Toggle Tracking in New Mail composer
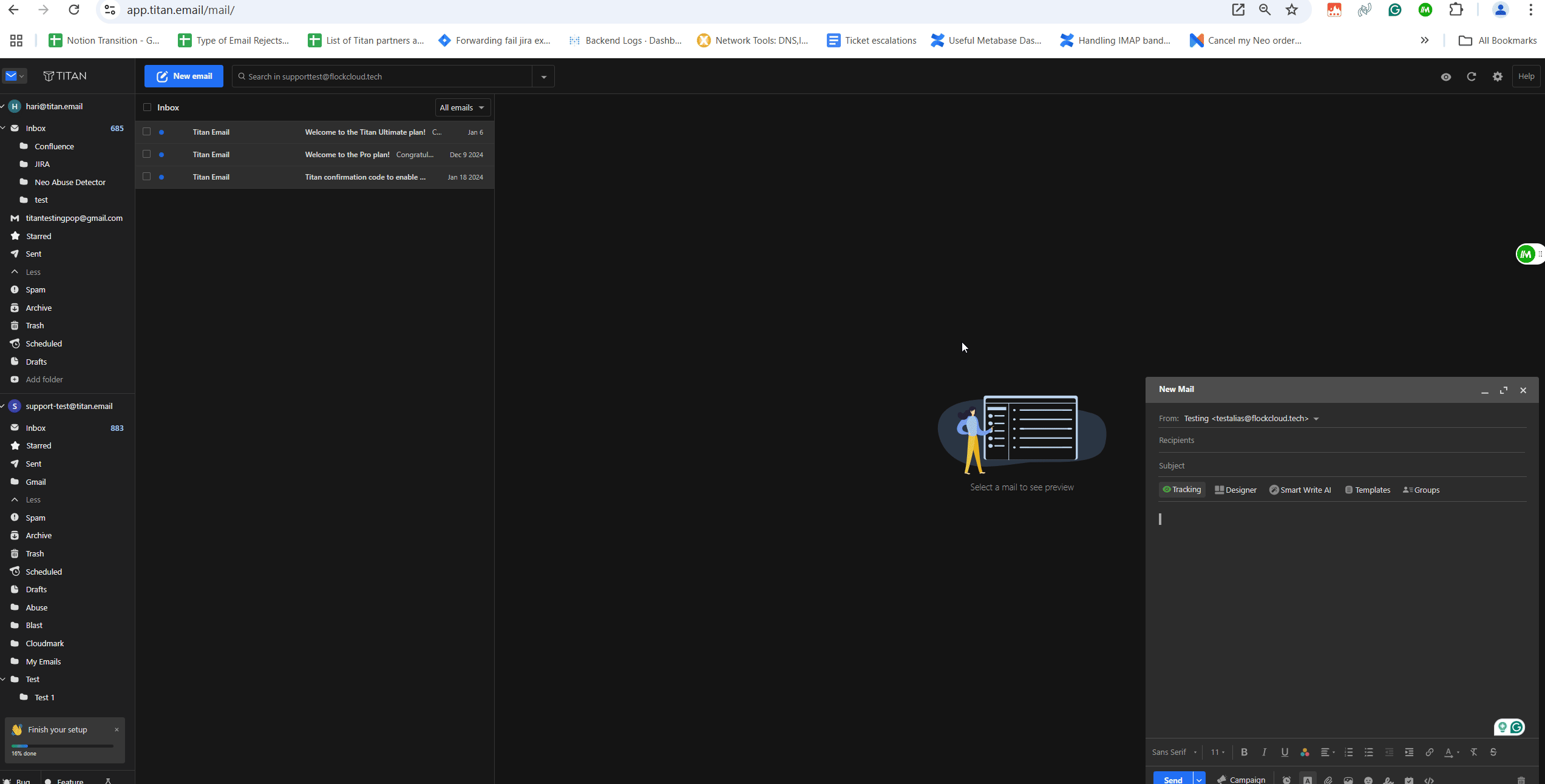 (1181, 490)
